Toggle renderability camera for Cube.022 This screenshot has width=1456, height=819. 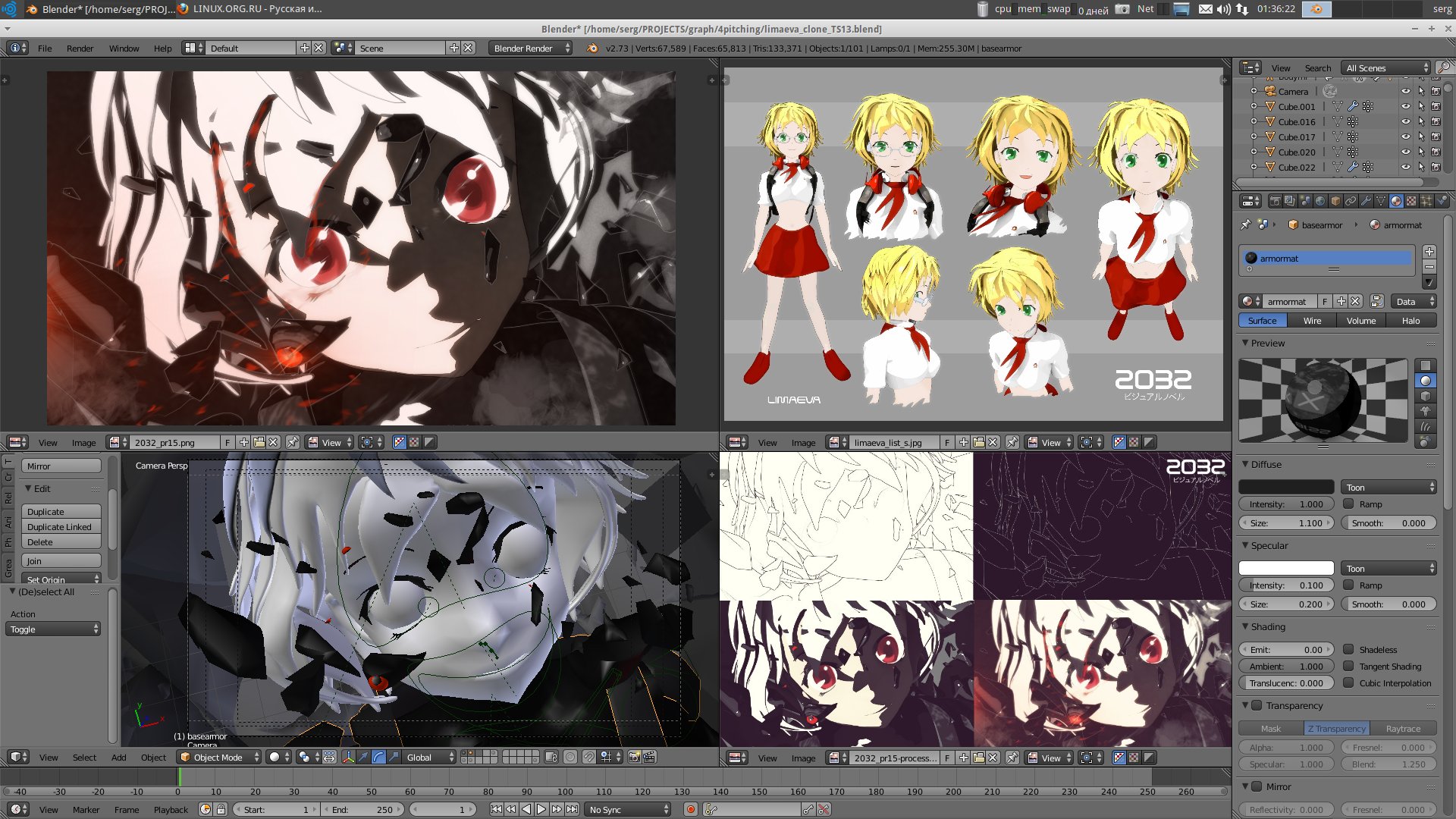(x=1436, y=168)
